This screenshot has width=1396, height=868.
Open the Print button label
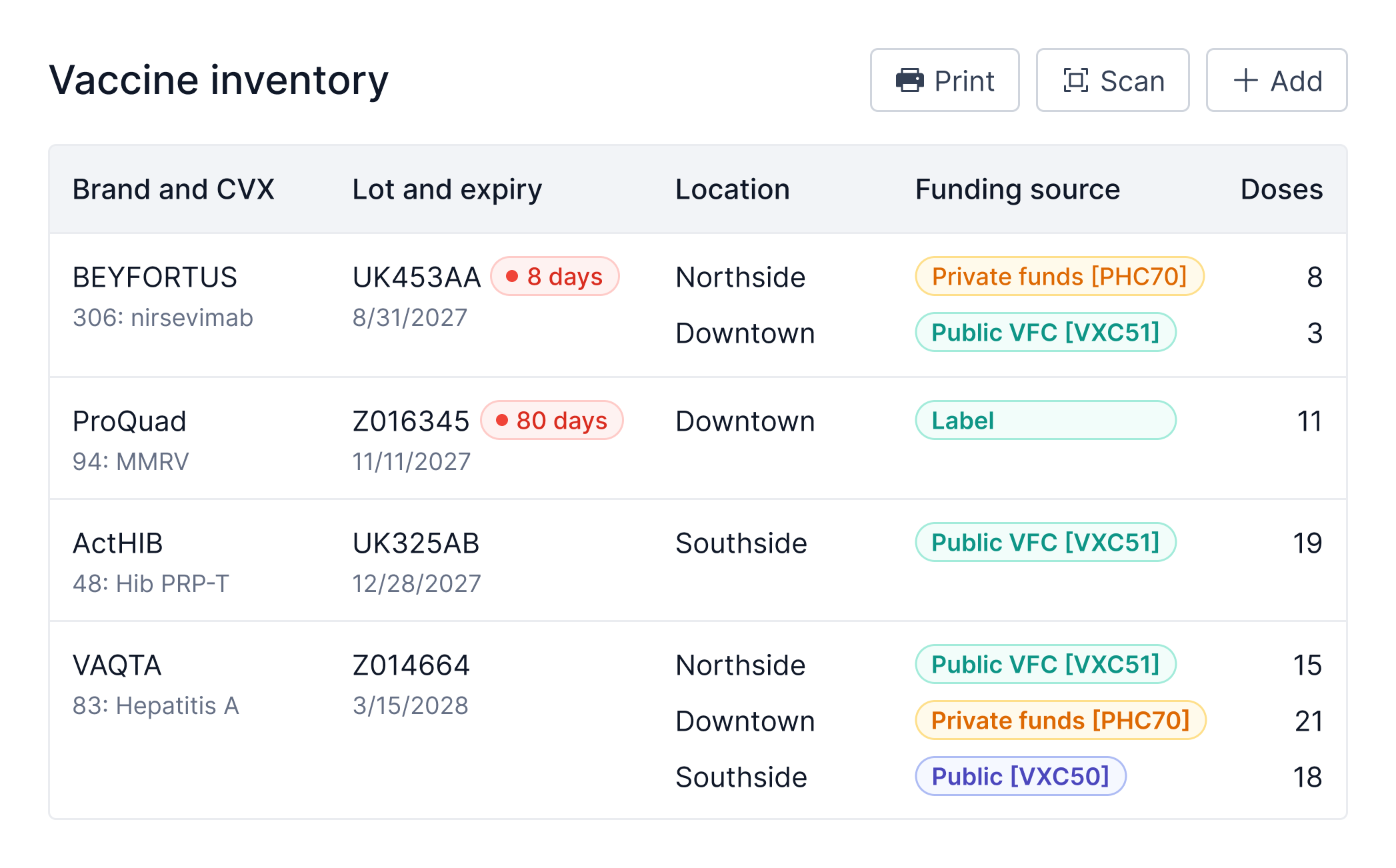click(964, 81)
